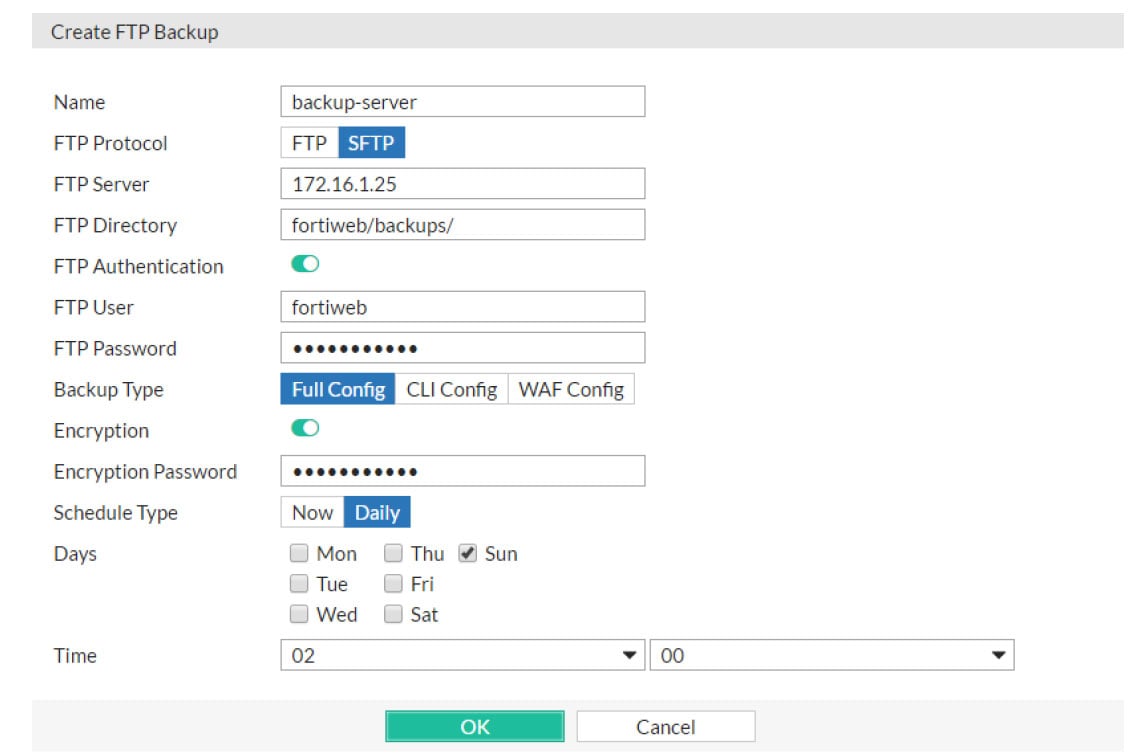Click the FTP Server address field
1148x756 pixels.
[462, 183]
